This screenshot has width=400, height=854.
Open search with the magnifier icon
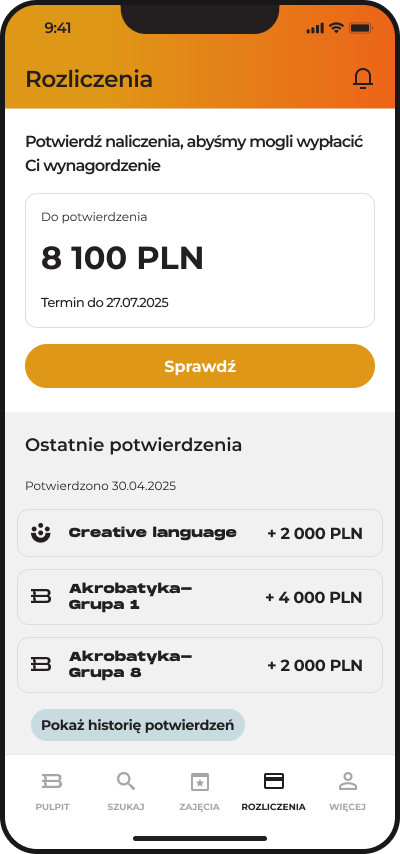[126, 782]
